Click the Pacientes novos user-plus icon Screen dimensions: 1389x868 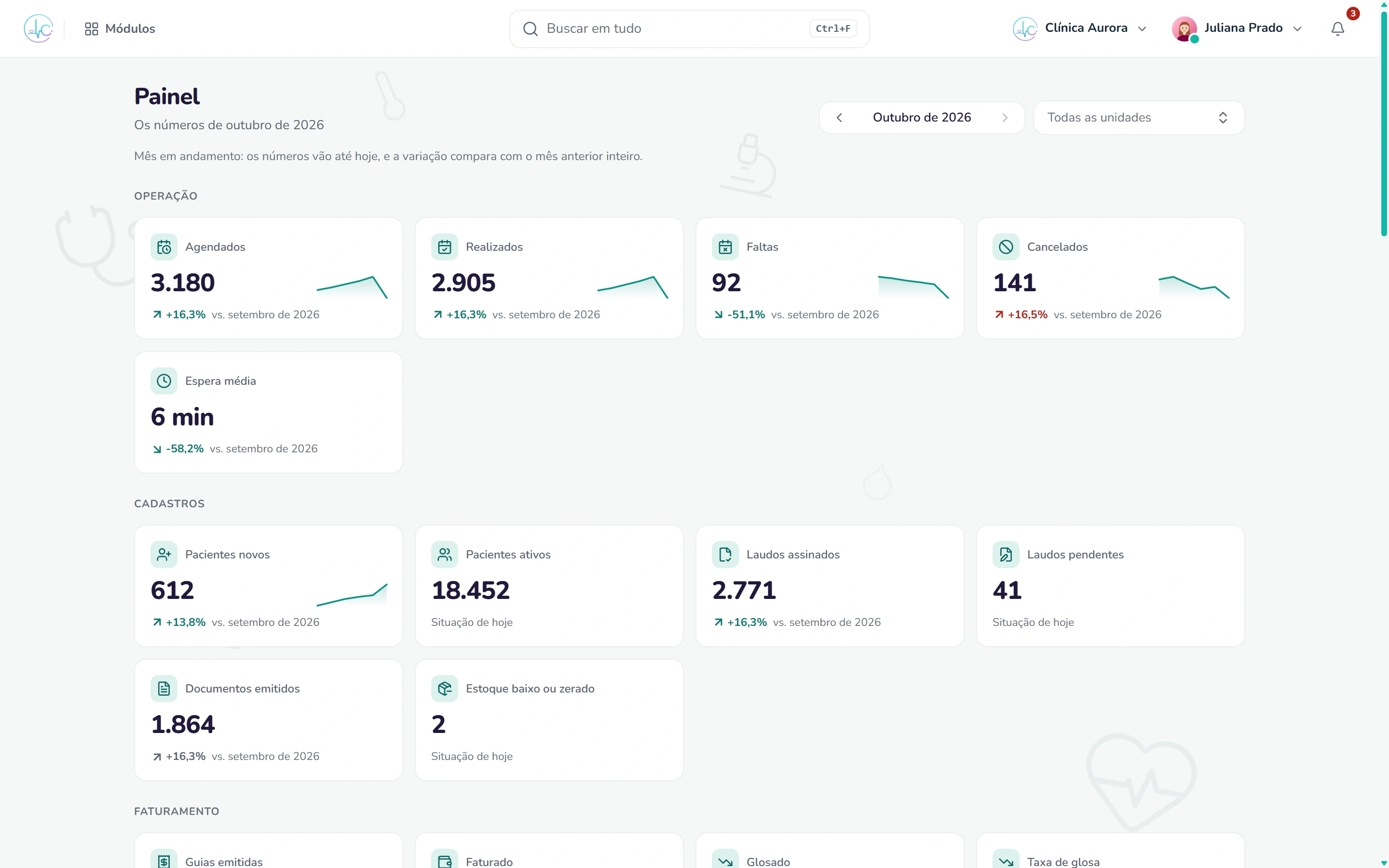coord(163,555)
